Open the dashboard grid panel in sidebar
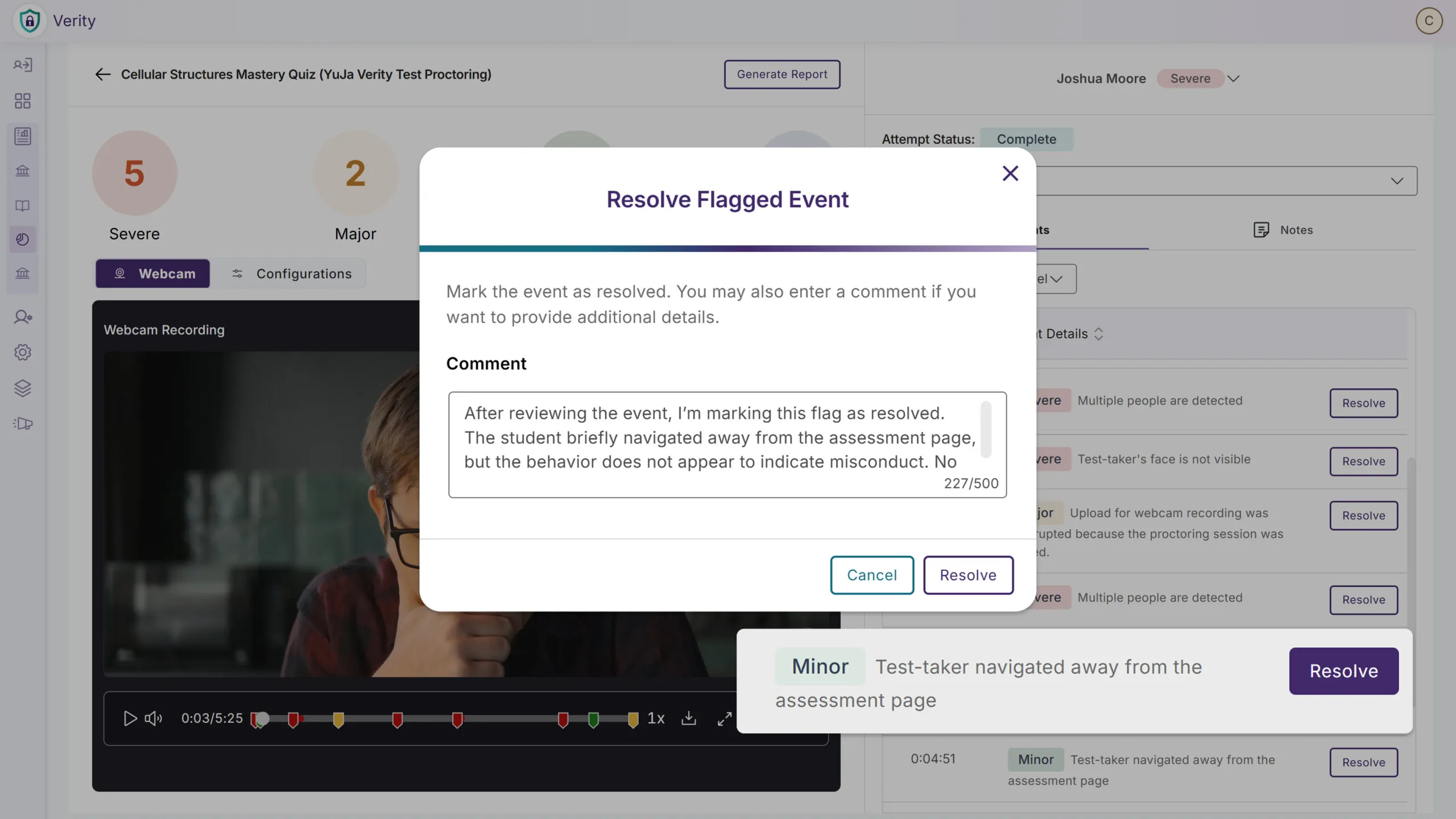The image size is (1456, 819). [23, 101]
